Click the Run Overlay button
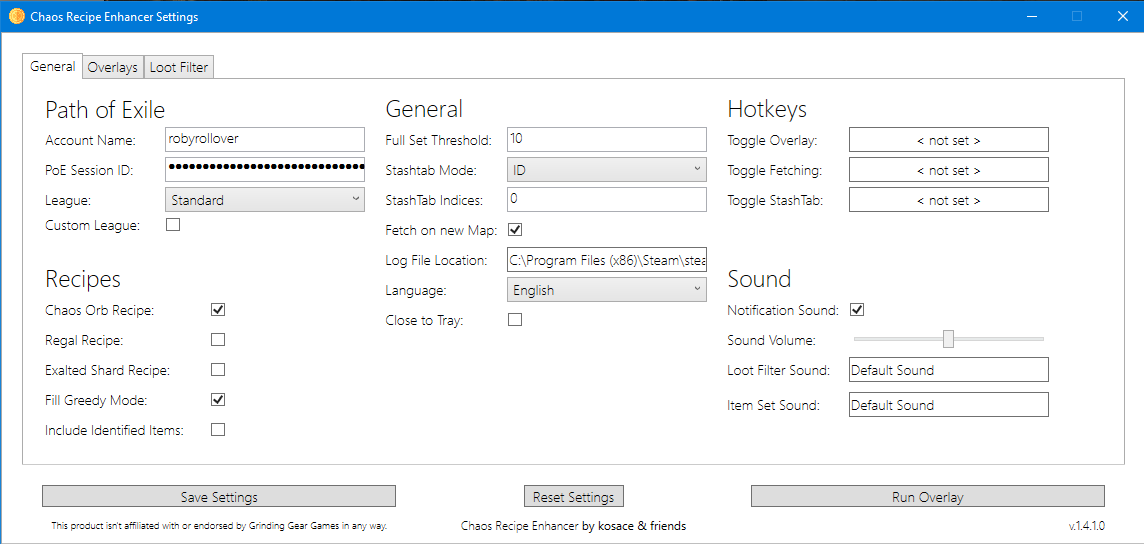 [927, 497]
